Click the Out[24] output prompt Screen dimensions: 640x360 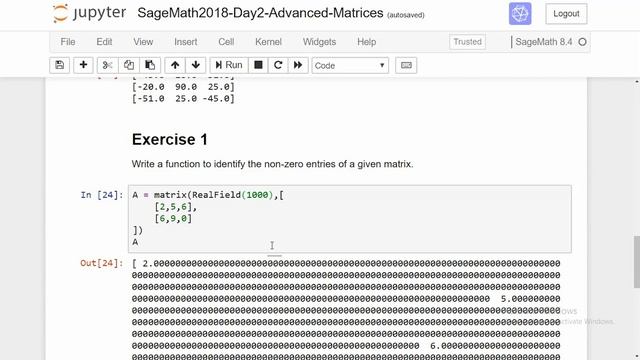pos(102,263)
